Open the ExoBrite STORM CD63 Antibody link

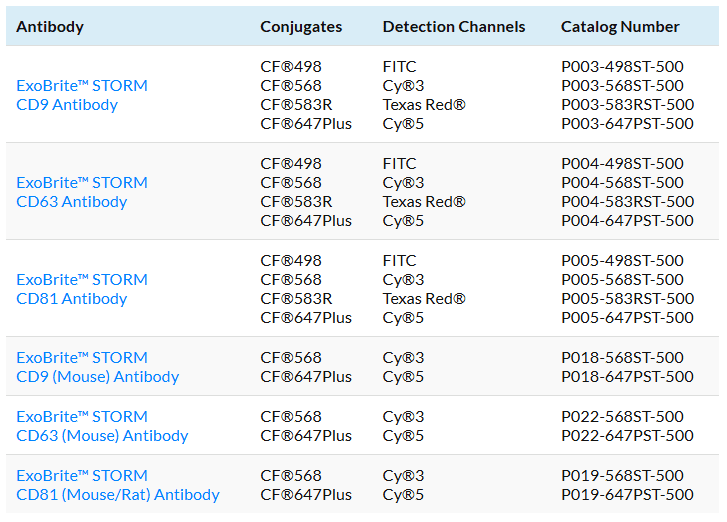point(82,192)
